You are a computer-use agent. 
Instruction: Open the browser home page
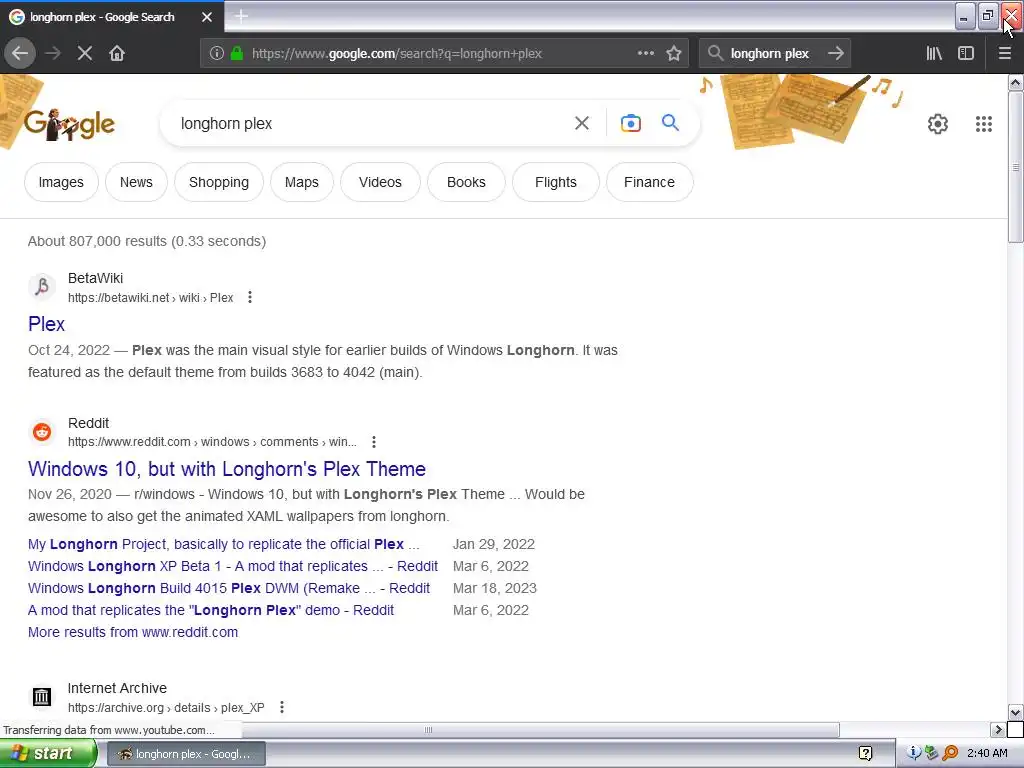(117, 54)
